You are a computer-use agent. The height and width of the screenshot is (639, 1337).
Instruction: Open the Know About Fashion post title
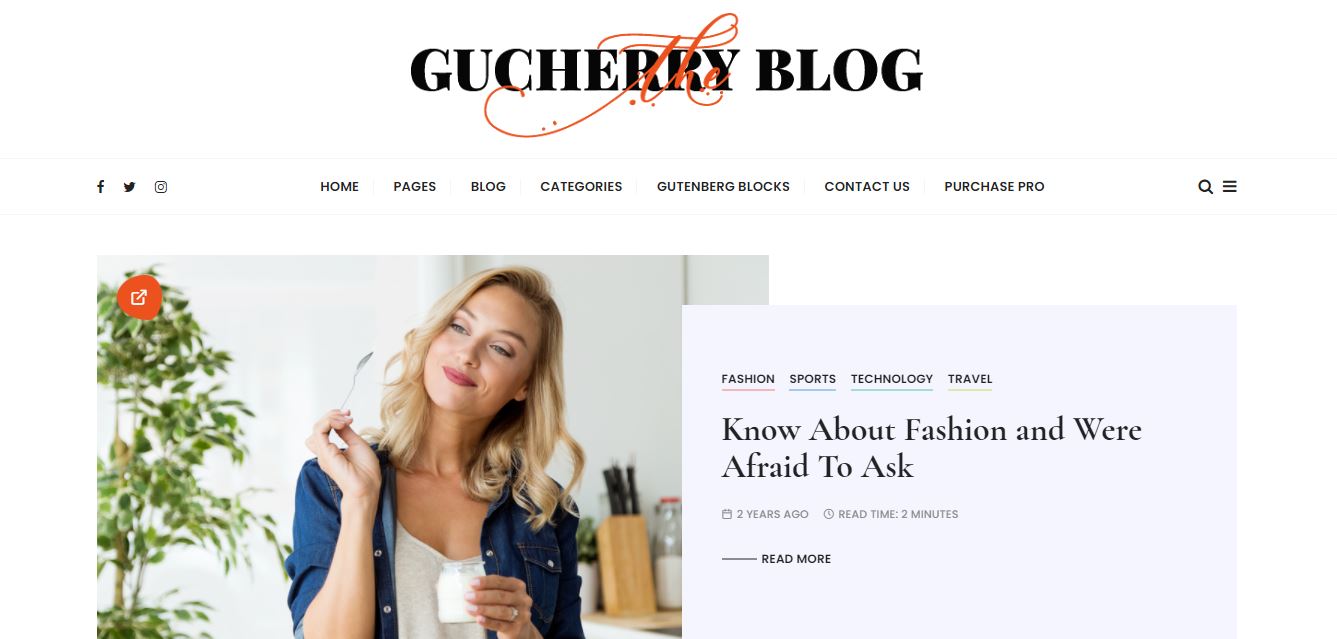[x=931, y=448]
